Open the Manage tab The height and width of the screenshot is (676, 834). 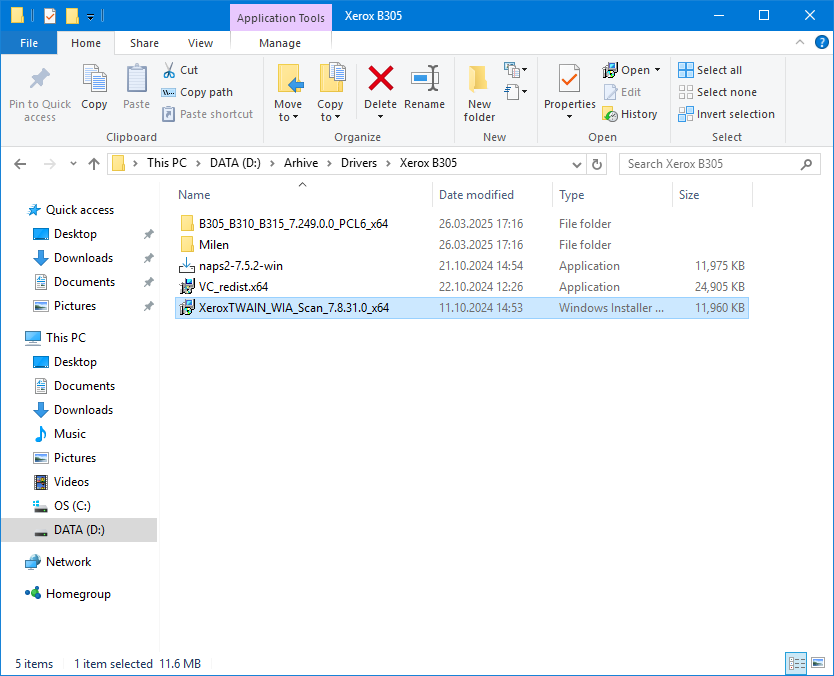tap(280, 43)
